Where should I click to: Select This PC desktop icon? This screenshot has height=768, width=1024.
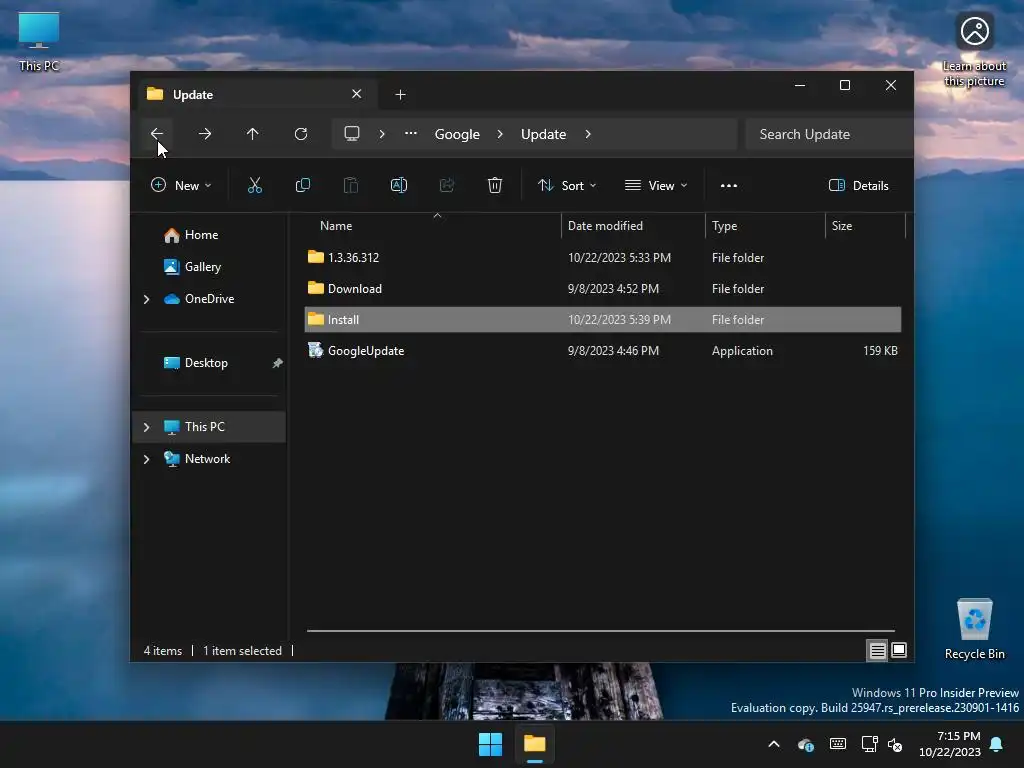point(39,42)
